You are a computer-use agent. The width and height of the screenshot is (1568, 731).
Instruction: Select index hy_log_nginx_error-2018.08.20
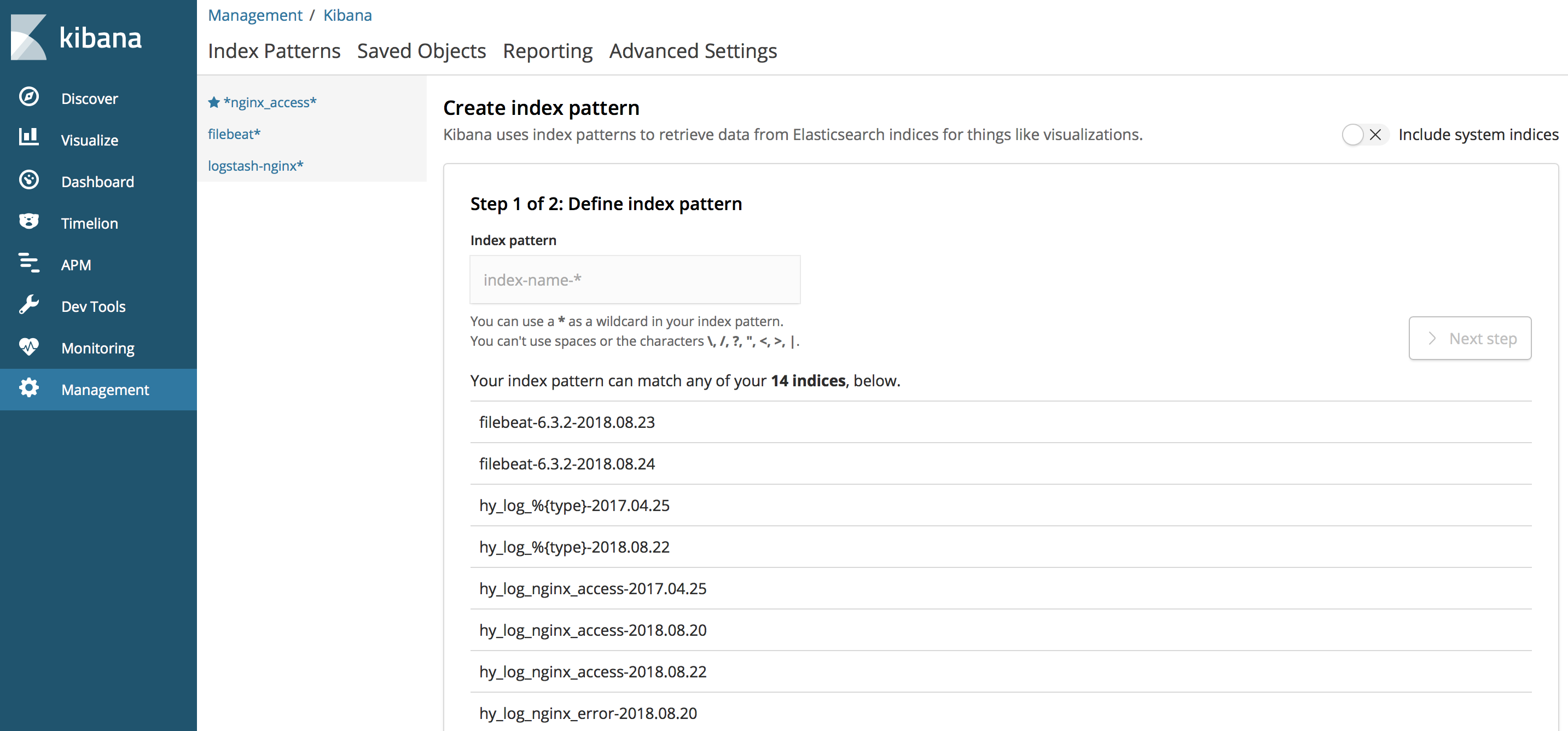point(1000,713)
